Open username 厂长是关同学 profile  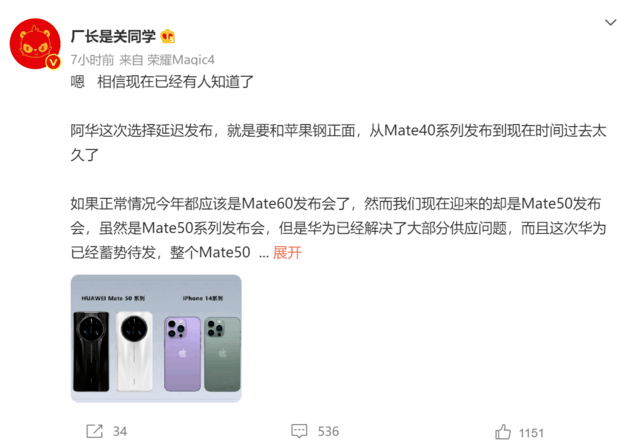click(113, 36)
